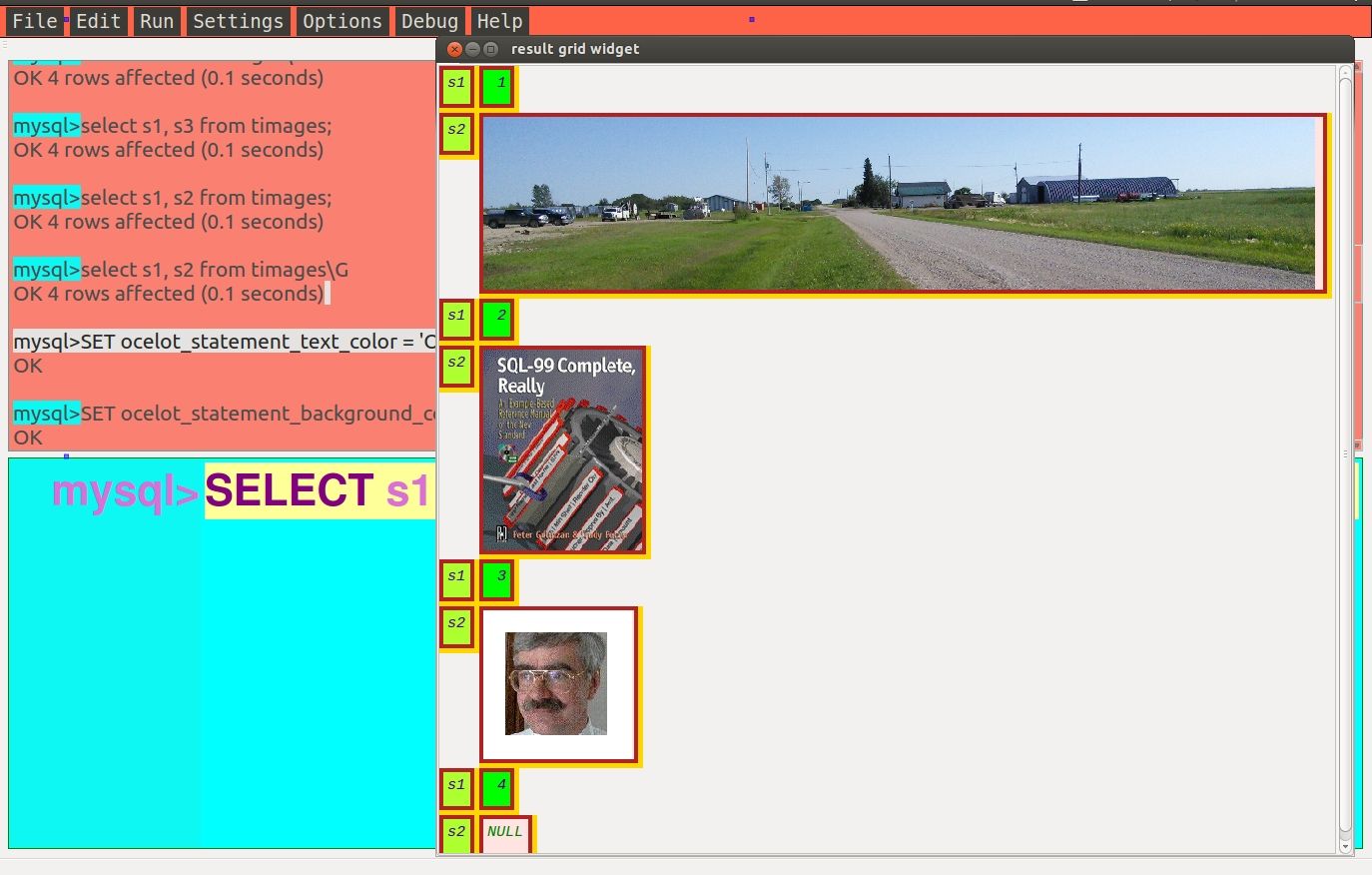Open the Debug menu
This screenshot has height=875, width=1372.
pyautogui.click(x=429, y=20)
